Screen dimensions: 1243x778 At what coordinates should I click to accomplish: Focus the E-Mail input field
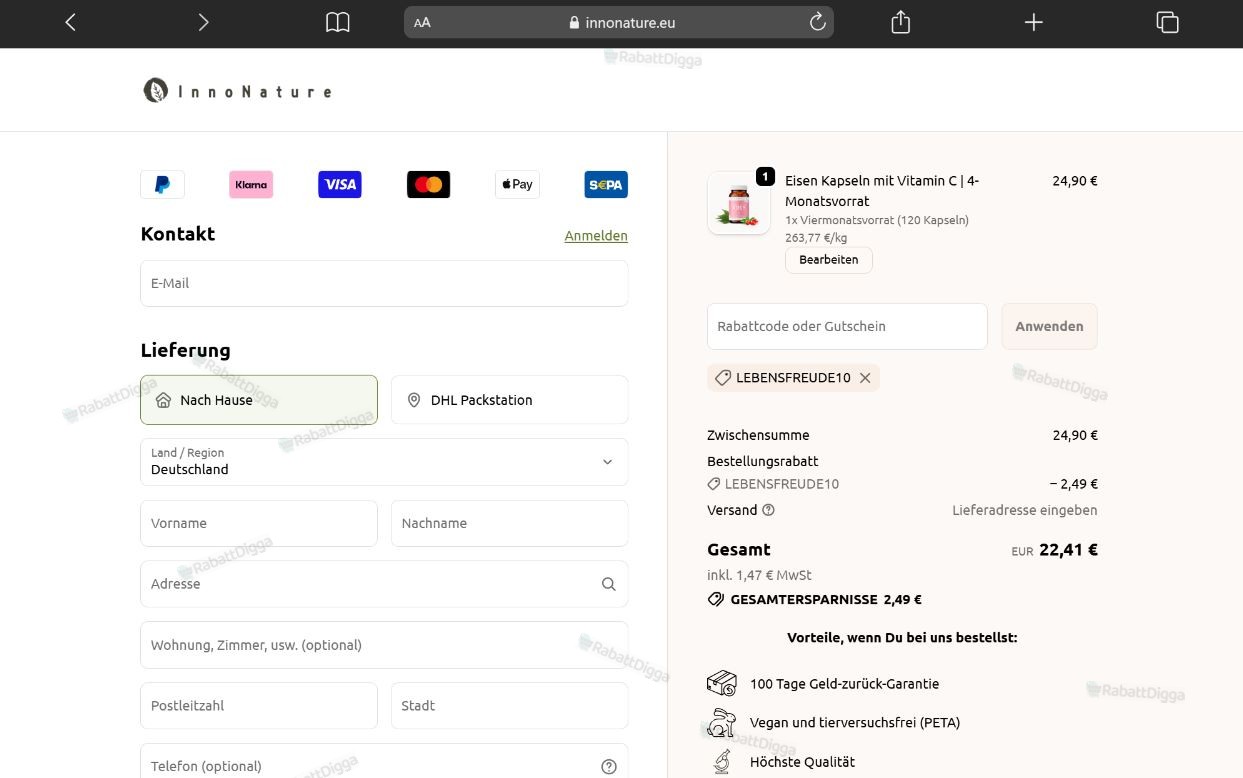click(x=384, y=283)
